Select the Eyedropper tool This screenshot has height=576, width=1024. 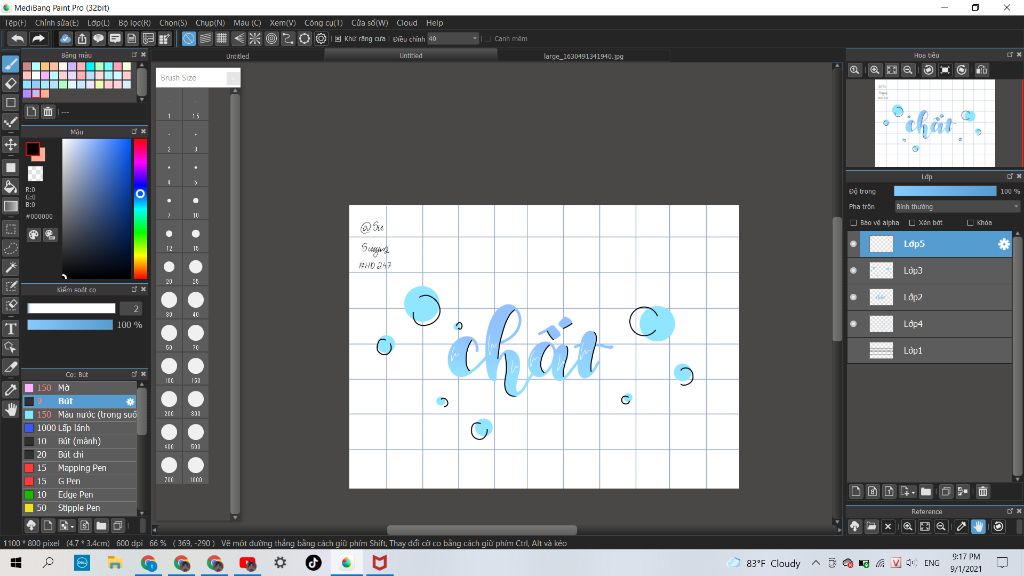click(10, 390)
